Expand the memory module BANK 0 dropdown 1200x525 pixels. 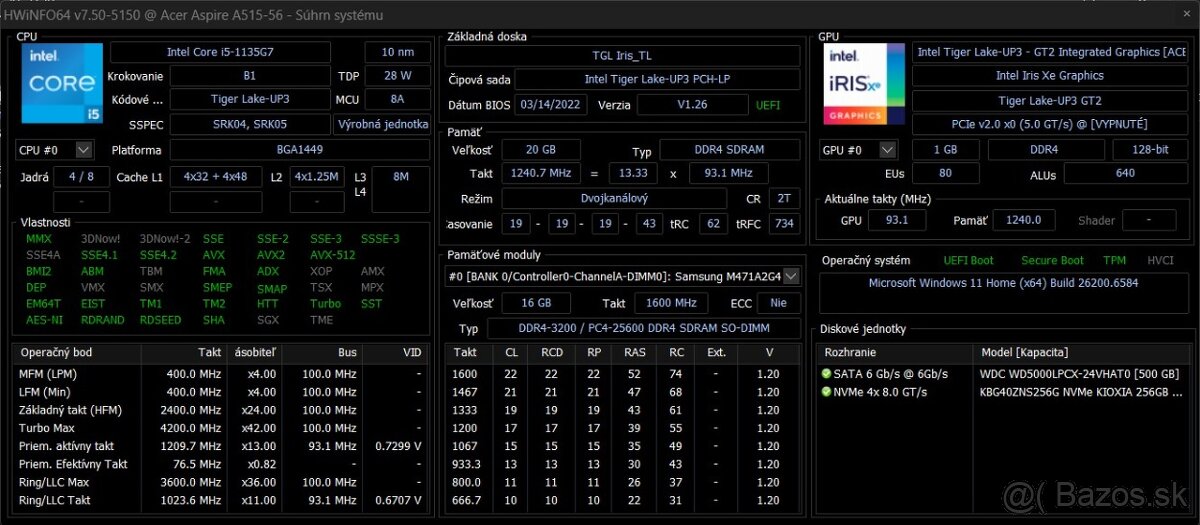pyautogui.click(x=791, y=276)
